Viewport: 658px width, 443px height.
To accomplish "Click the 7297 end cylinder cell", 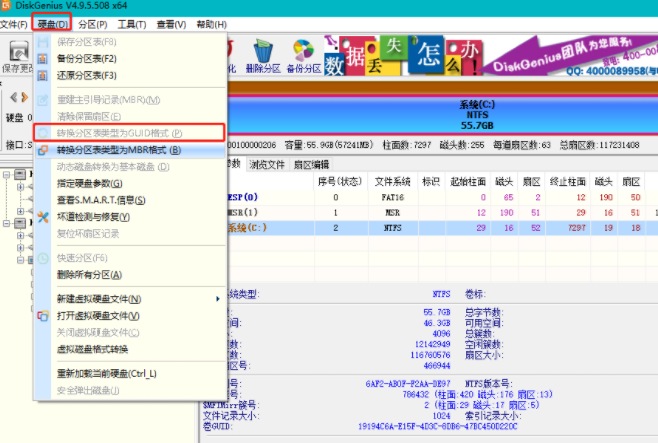I will (x=576, y=228).
